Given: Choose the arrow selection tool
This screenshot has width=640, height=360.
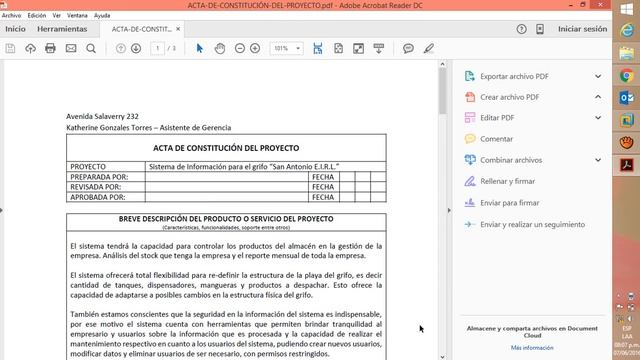Looking at the screenshot, I should [x=200, y=49].
